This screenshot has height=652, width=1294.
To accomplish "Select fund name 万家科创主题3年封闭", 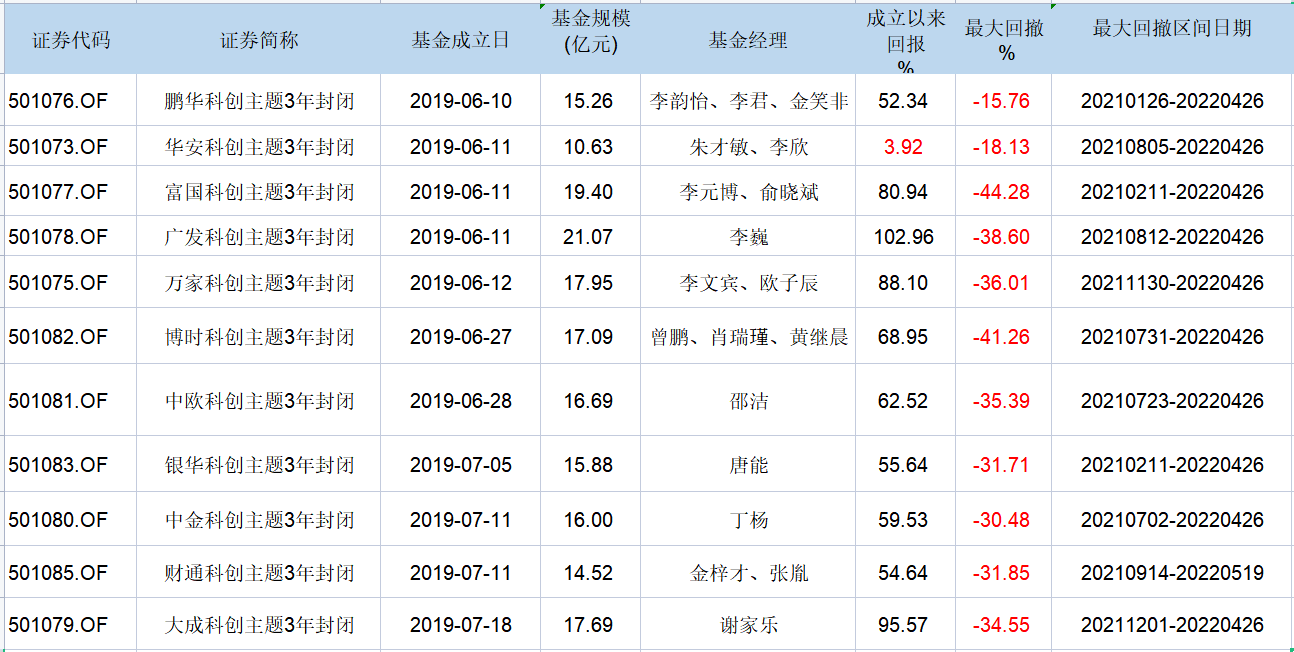I will click(x=259, y=283).
